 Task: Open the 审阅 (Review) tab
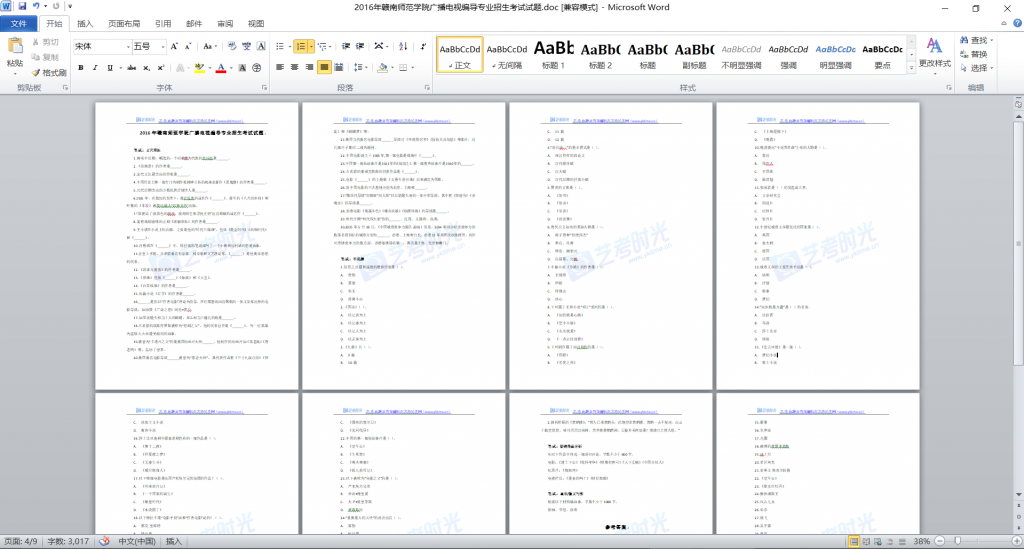(225, 23)
